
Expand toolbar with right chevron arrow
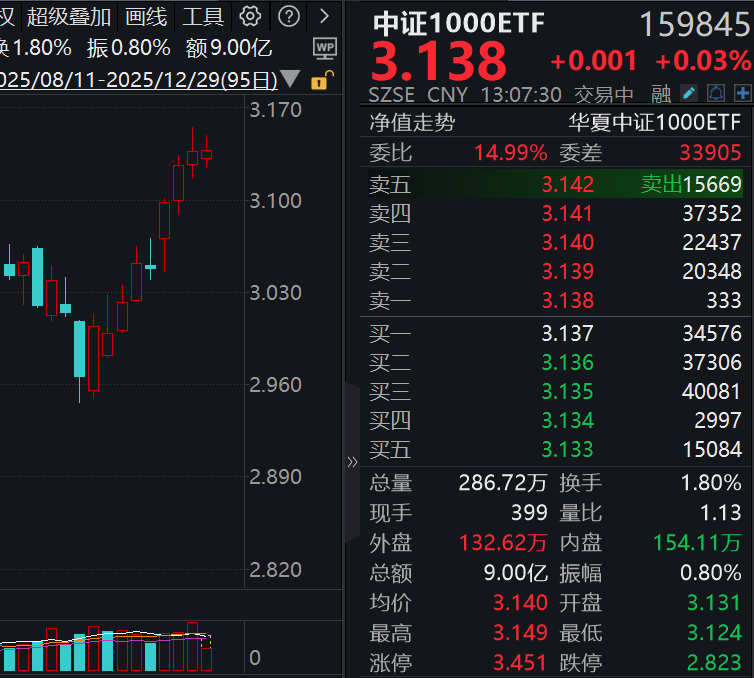(x=323, y=16)
